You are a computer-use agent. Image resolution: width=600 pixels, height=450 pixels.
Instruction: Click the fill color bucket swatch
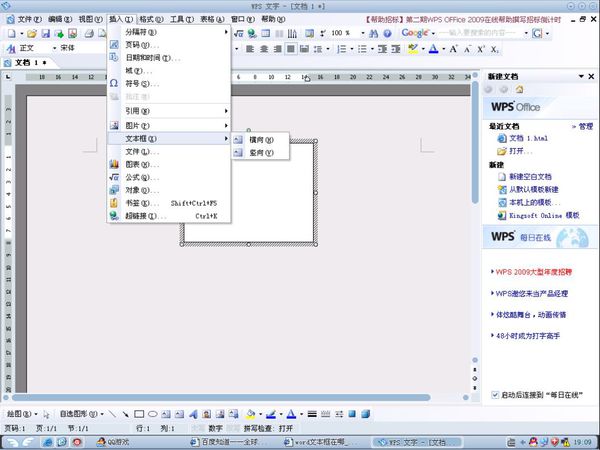coord(249,413)
